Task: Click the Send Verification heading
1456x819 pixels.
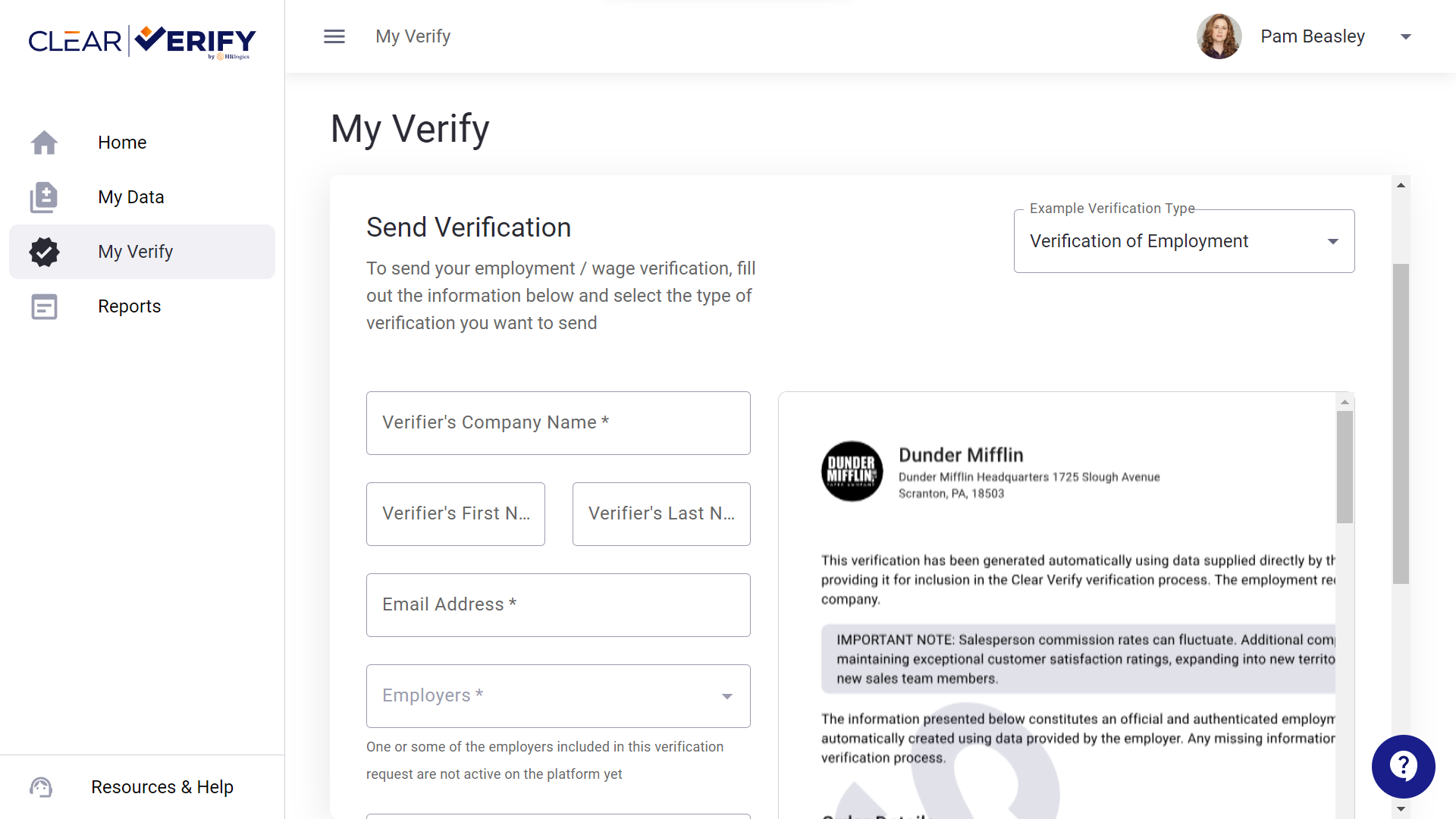Action: (x=469, y=227)
